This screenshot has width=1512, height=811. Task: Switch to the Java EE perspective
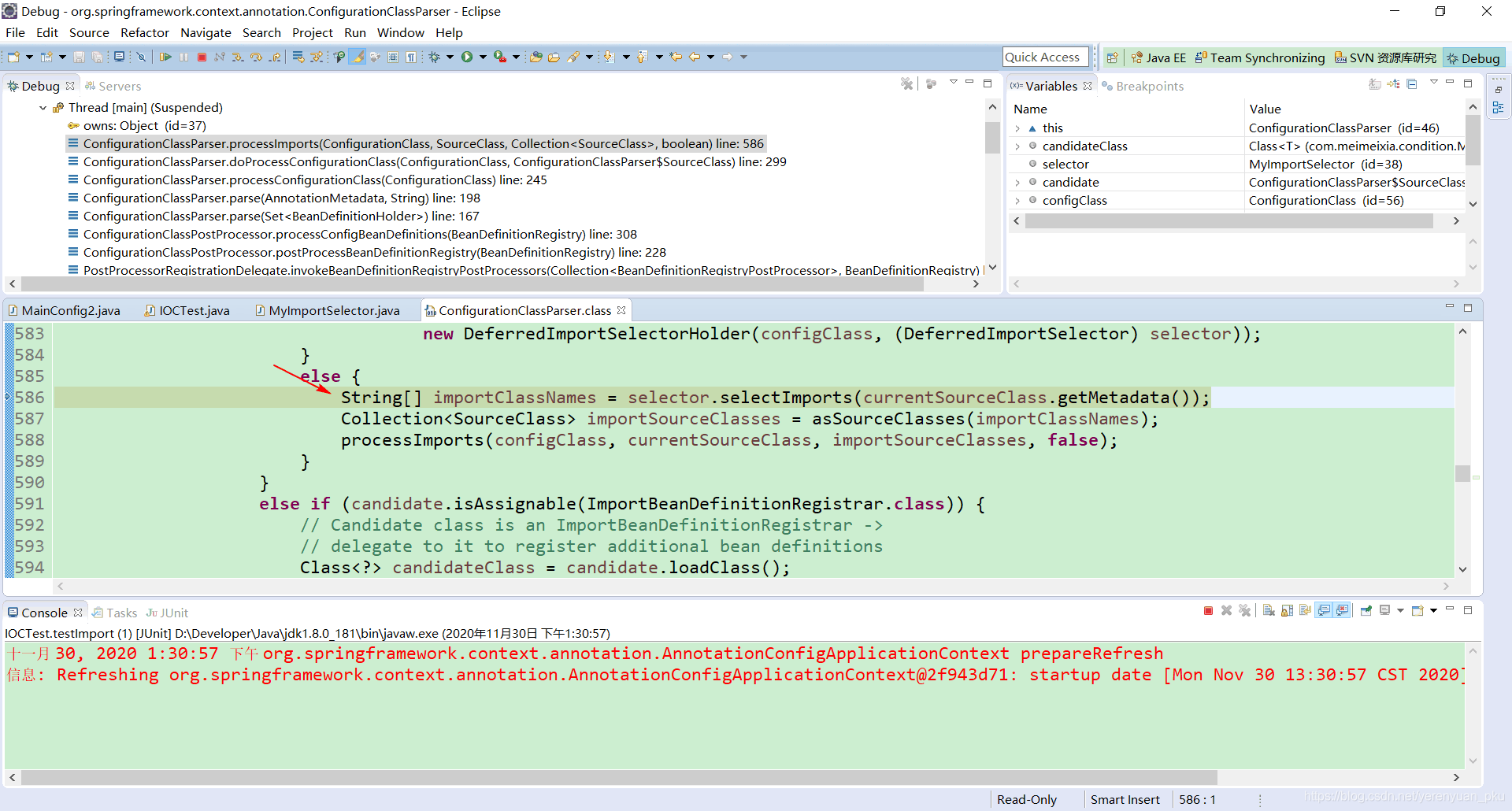click(1158, 57)
